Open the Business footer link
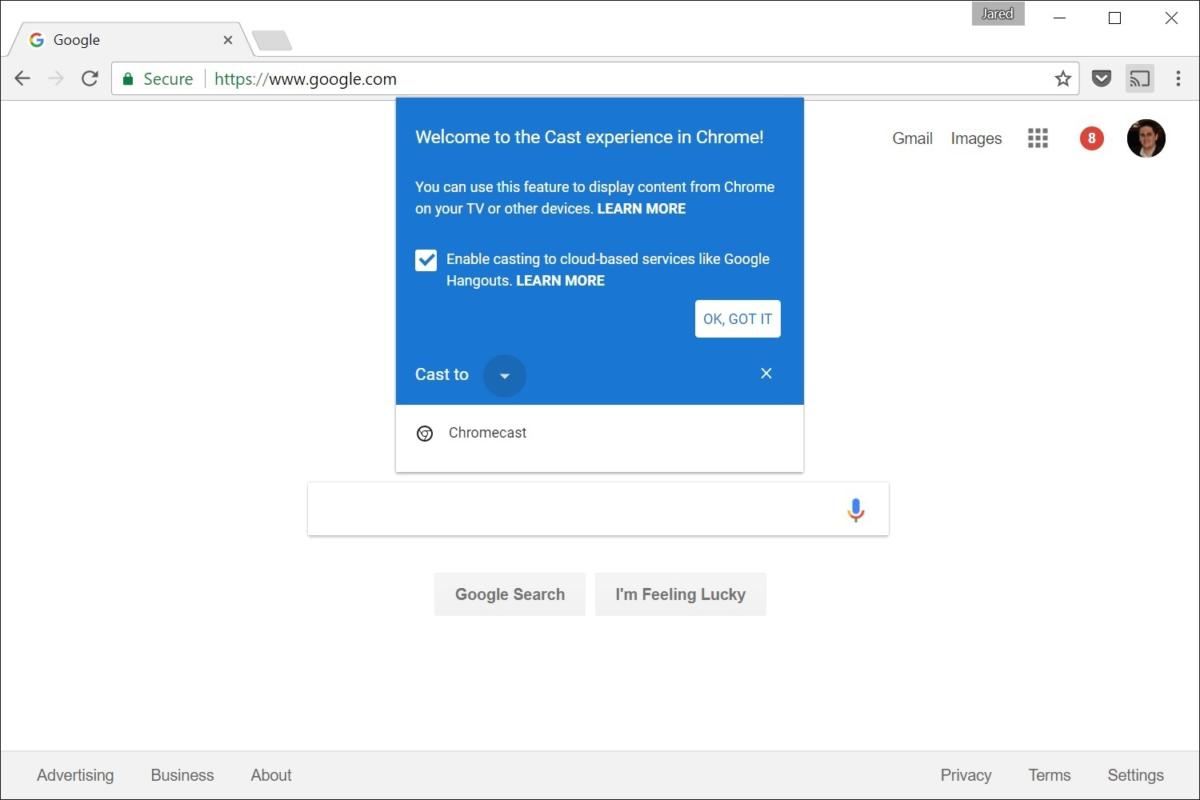Image resolution: width=1200 pixels, height=800 pixels. pyautogui.click(x=182, y=775)
